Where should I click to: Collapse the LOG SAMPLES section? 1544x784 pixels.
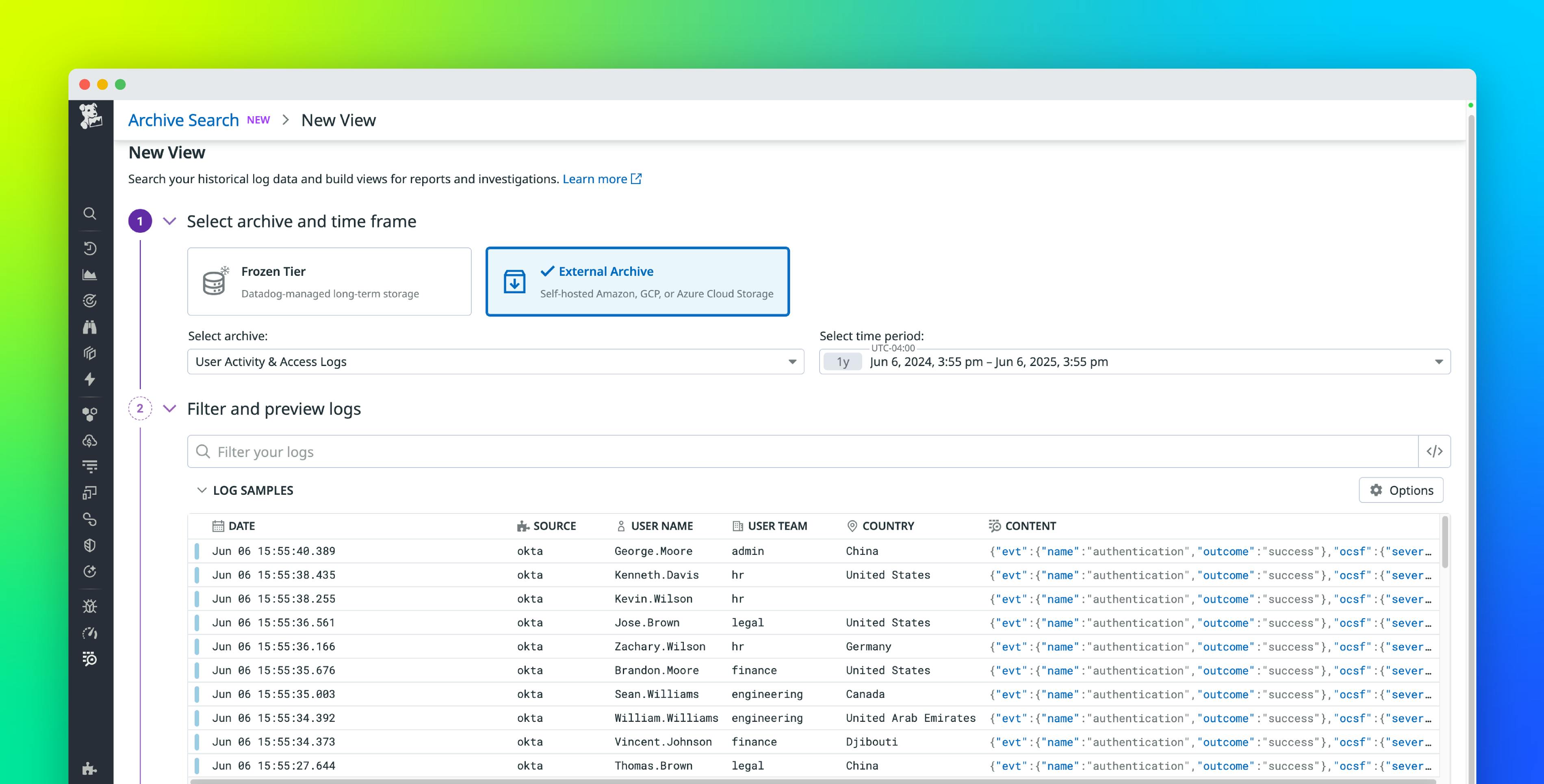point(202,490)
